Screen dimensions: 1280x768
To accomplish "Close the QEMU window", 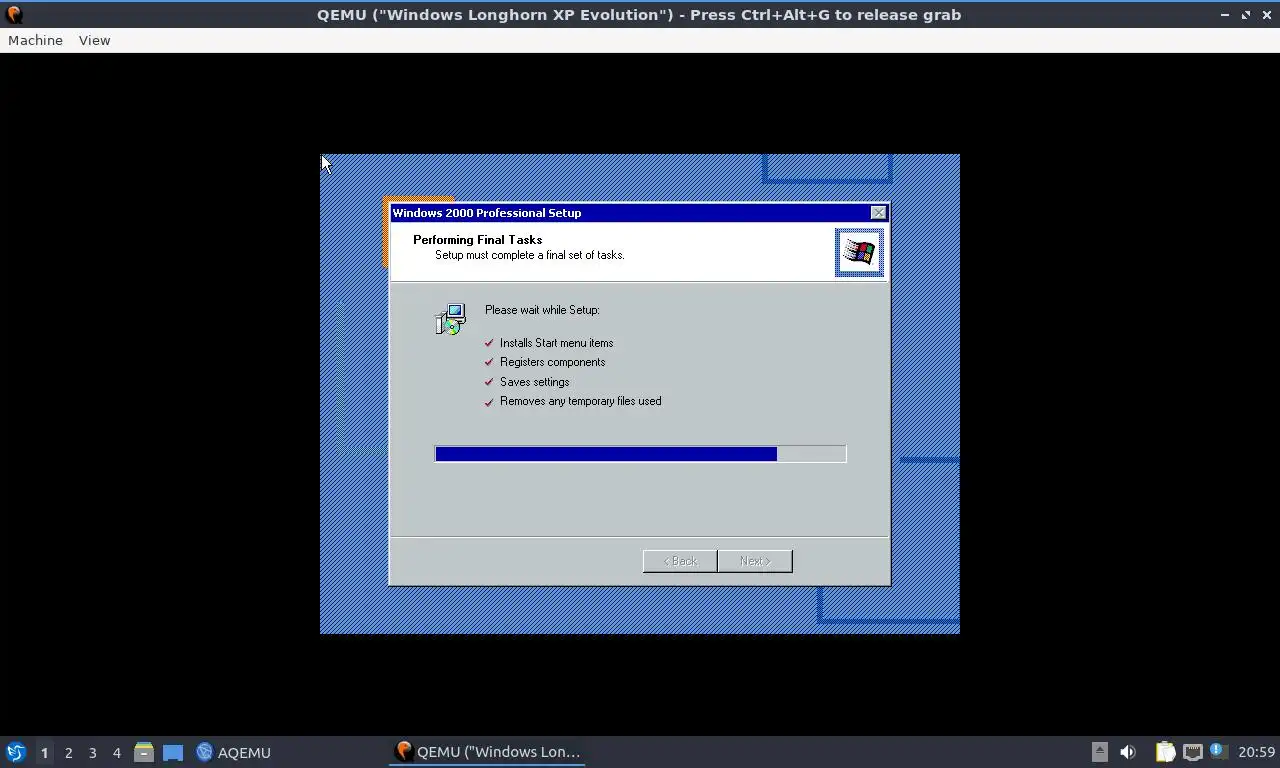I will [x=1266, y=15].
